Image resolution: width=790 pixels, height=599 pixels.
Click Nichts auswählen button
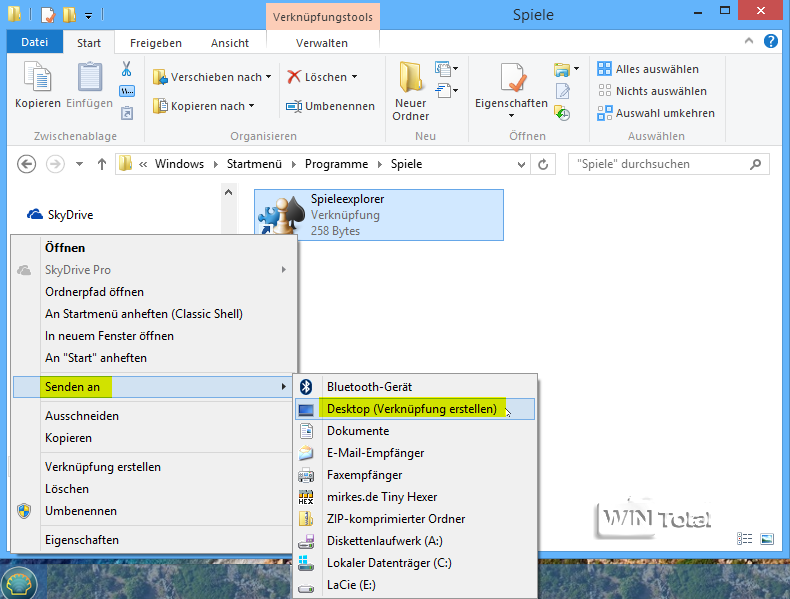(652, 91)
